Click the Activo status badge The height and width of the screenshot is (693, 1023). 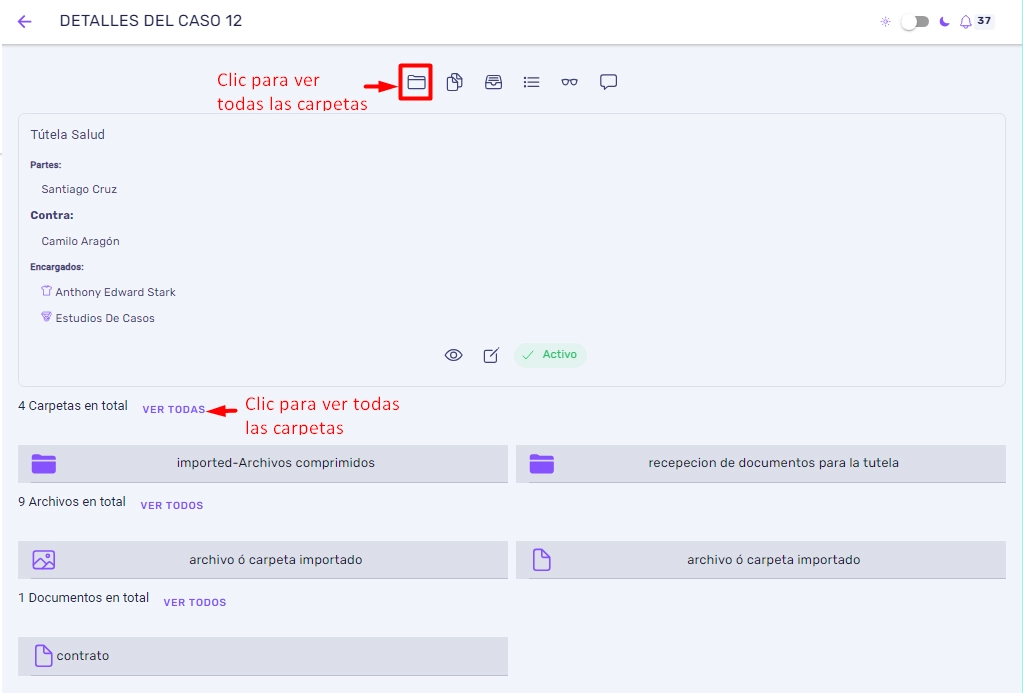tap(550, 355)
